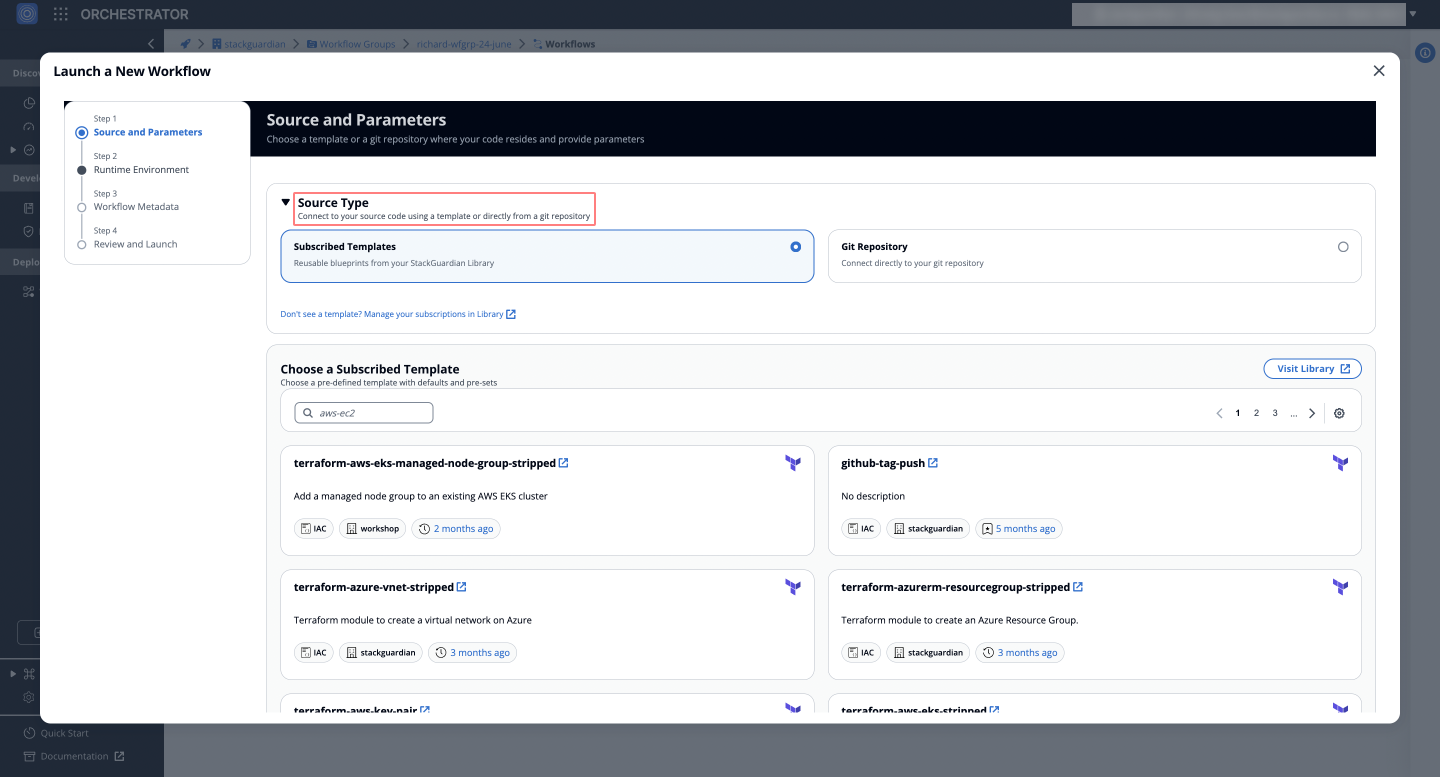Open richard-wfgrp-24-june in the breadcrumb

(x=464, y=44)
